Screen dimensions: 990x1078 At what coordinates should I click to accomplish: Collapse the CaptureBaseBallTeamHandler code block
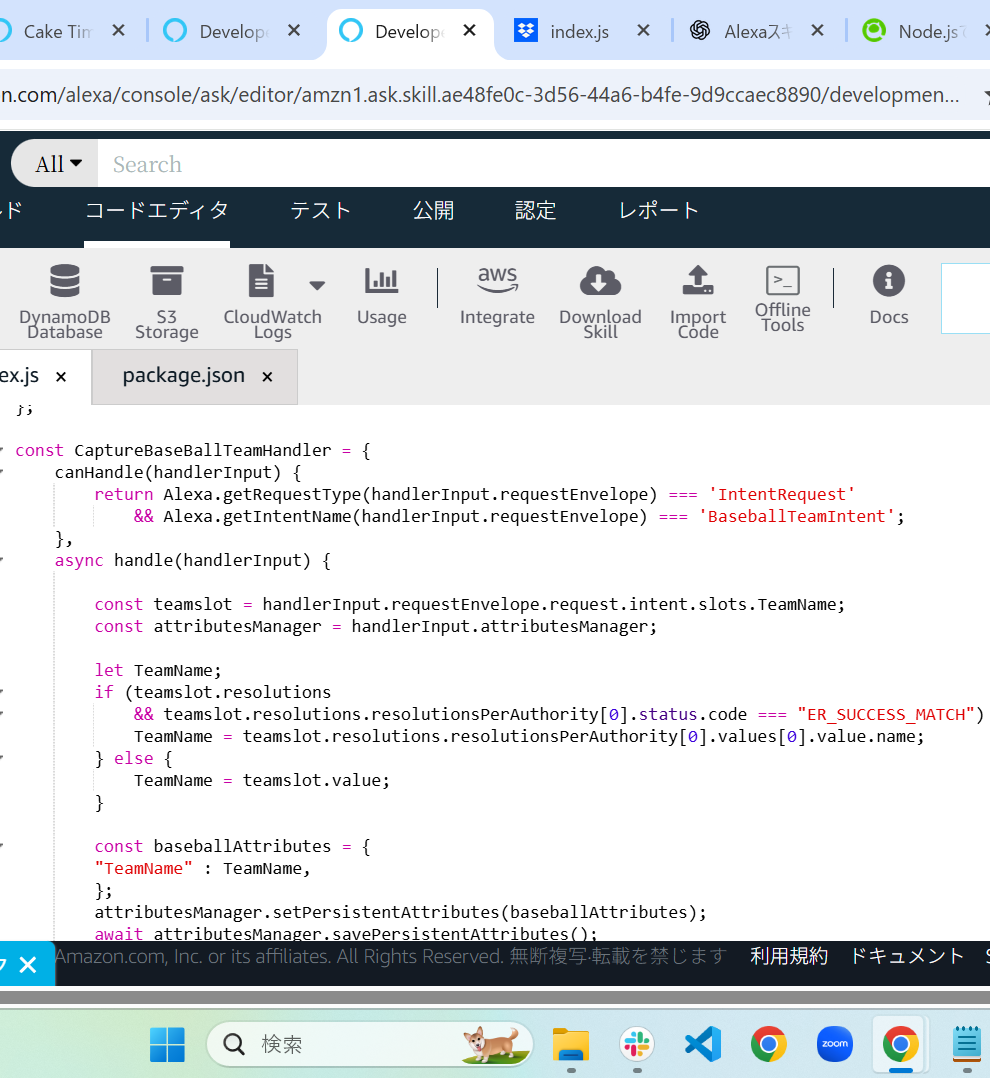pyautogui.click(x=3, y=451)
